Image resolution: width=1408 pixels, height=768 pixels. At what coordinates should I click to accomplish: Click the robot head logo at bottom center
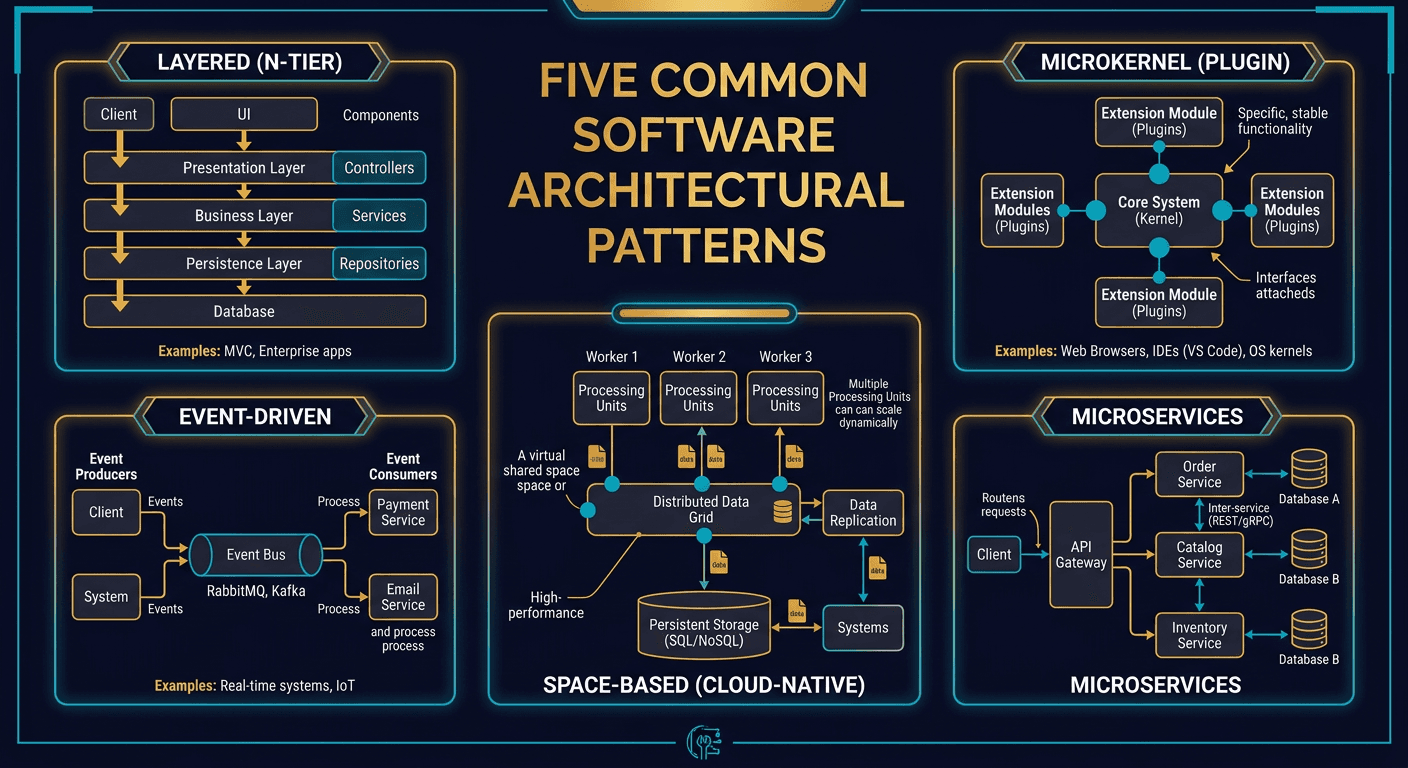[703, 742]
